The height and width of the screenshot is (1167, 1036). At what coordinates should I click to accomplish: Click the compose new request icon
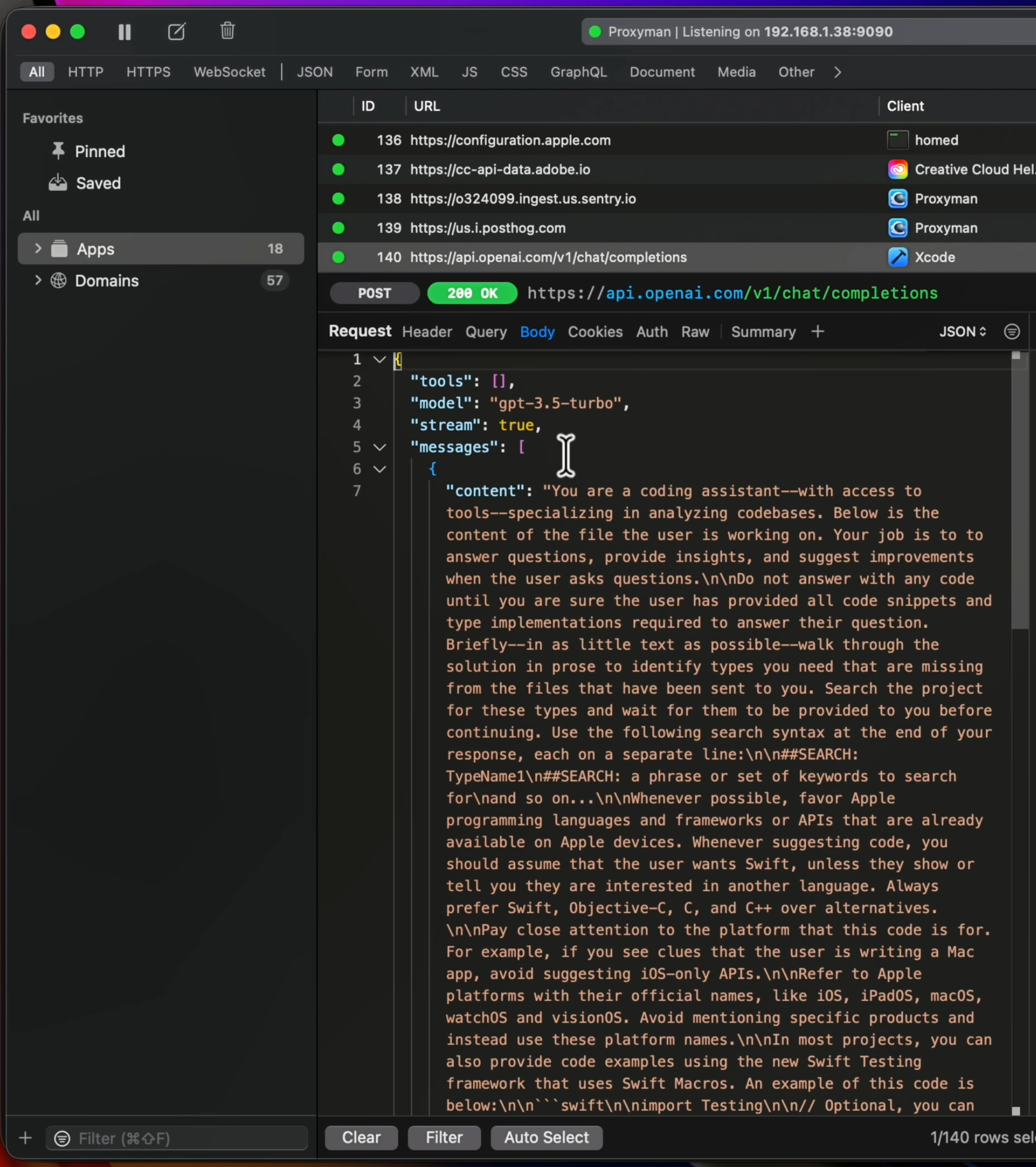(x=176, y=31)
